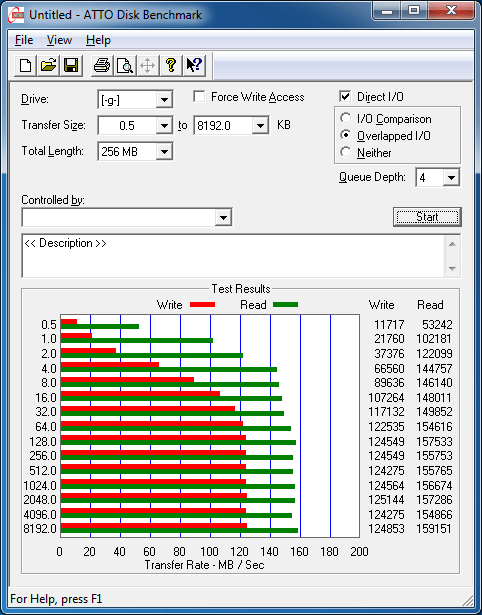The height and width of the screenshot is (615, 482).
Task: Click the New document toolbar icon
Action: pos(26,65)
